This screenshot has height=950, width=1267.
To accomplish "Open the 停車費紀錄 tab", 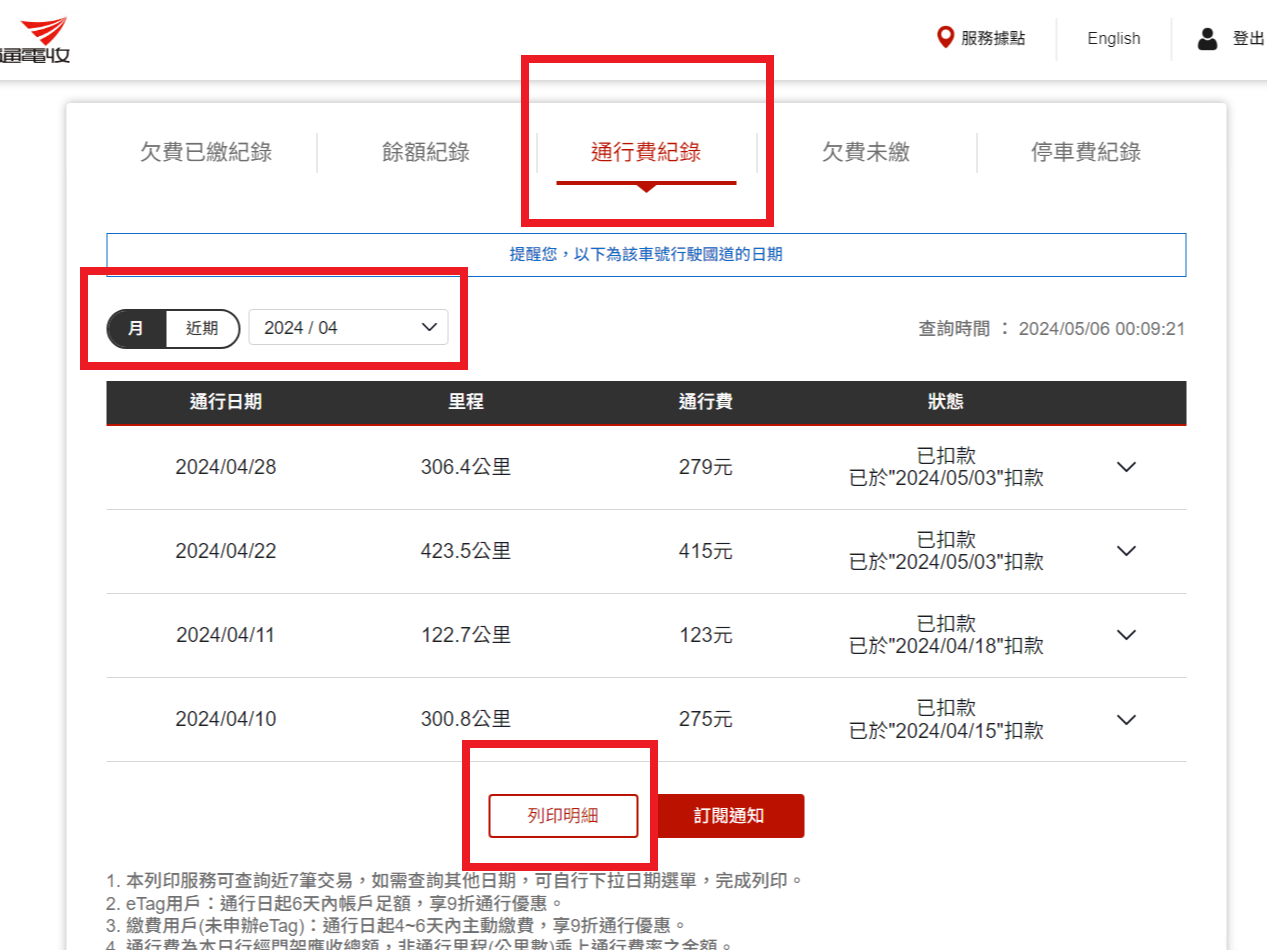I will tap(1086, 153).
